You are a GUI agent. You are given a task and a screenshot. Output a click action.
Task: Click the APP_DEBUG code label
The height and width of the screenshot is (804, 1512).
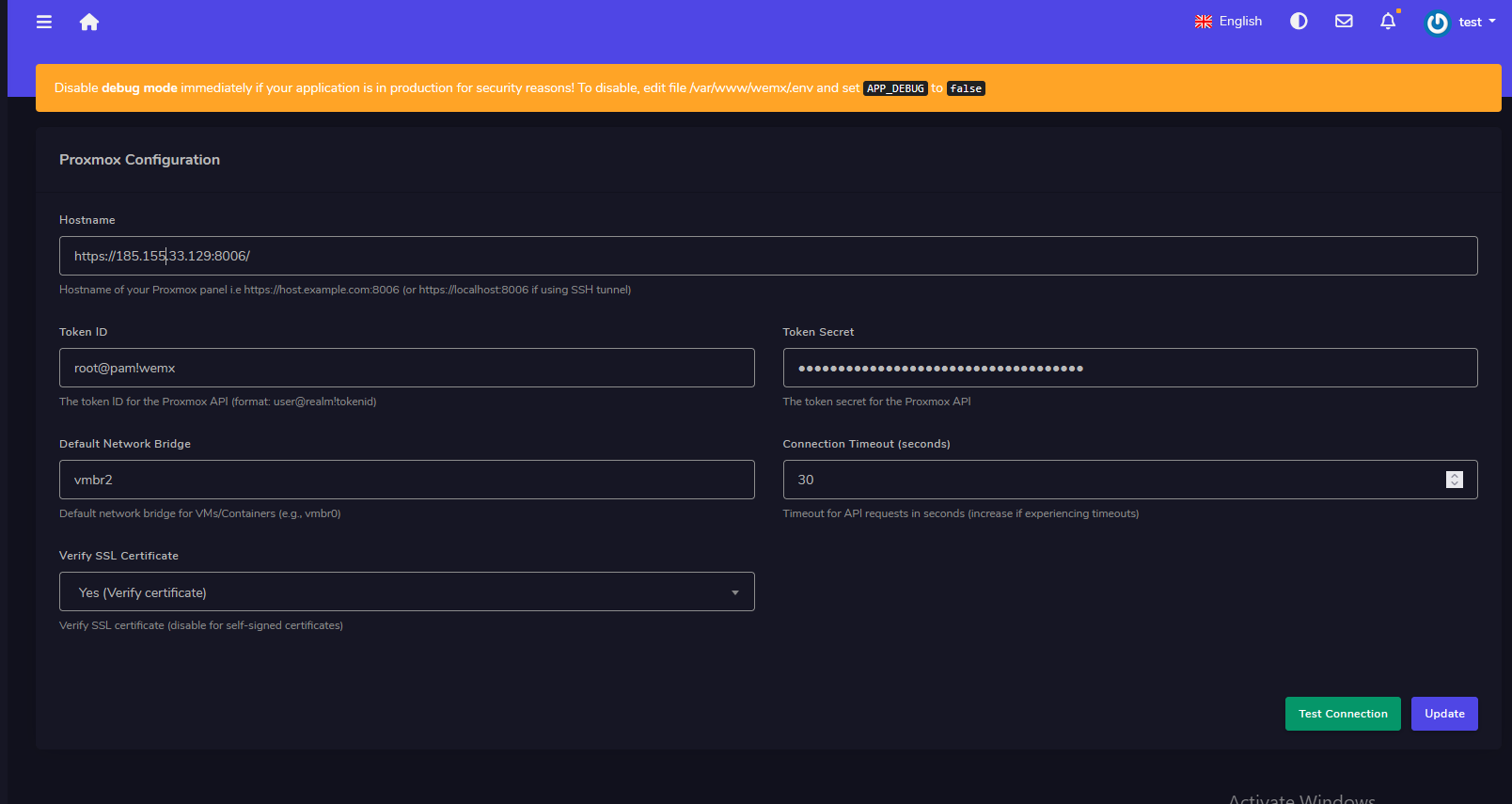point(895,88)
